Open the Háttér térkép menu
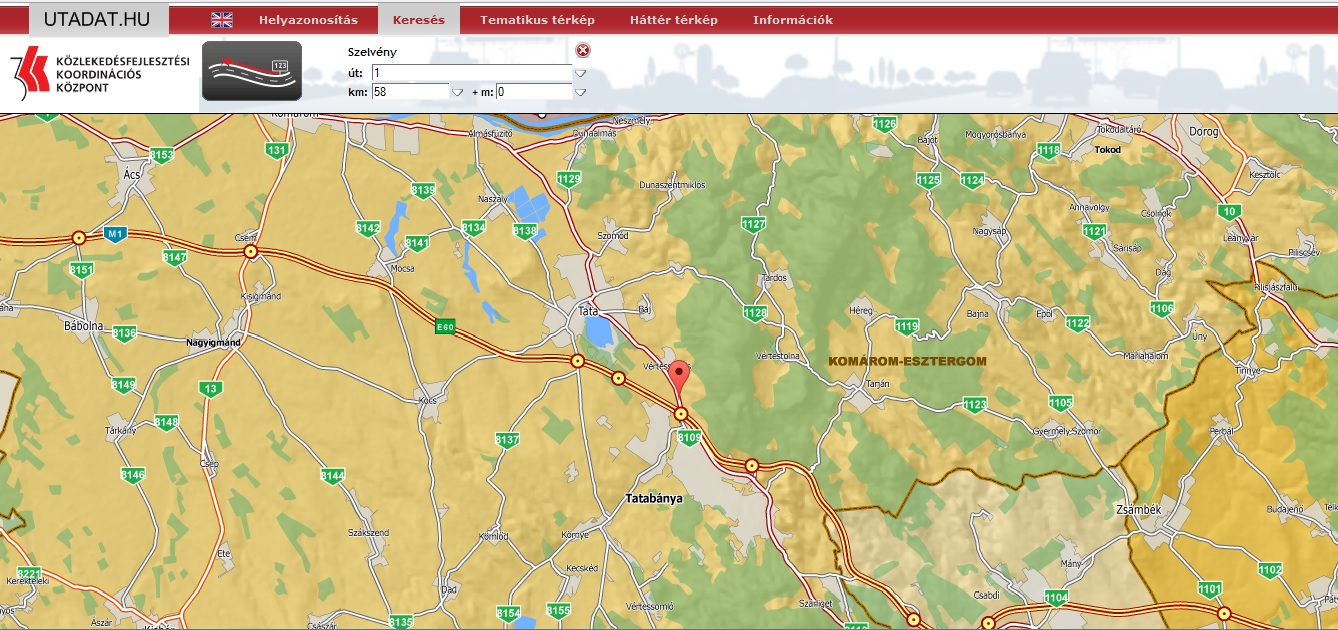 pos(673,20)
